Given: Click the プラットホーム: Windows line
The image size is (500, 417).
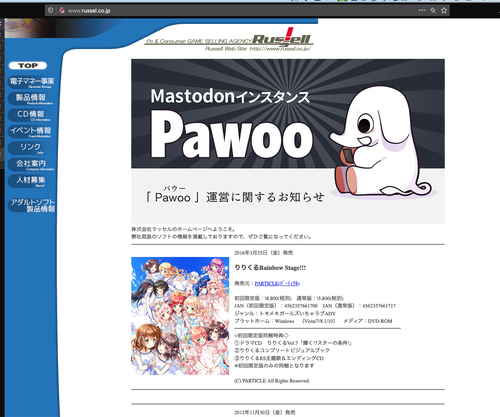Looking at the screenshot, I should coord(313,321).
